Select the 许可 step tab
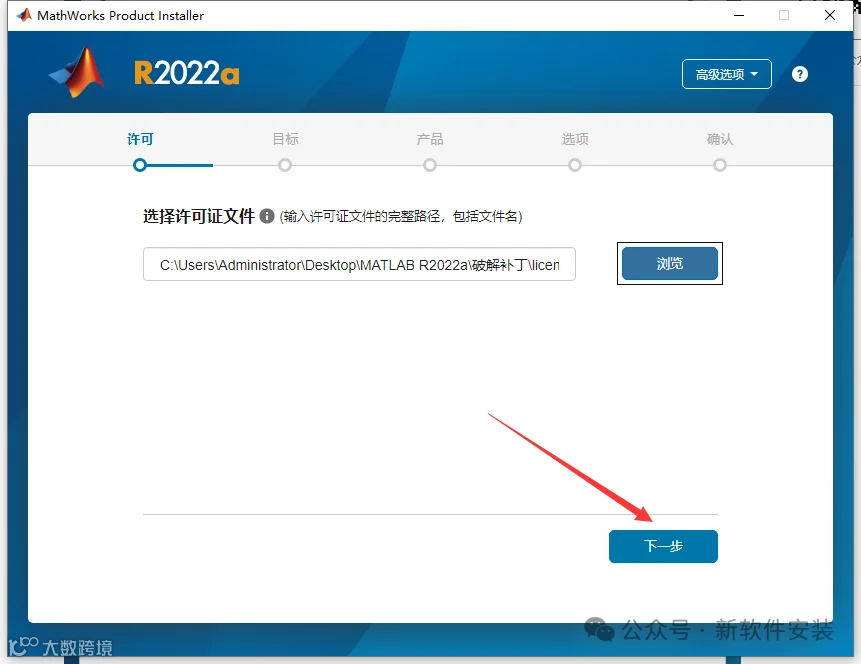The width and height of the screenshot is (861, 664). (x=140, y=139)
